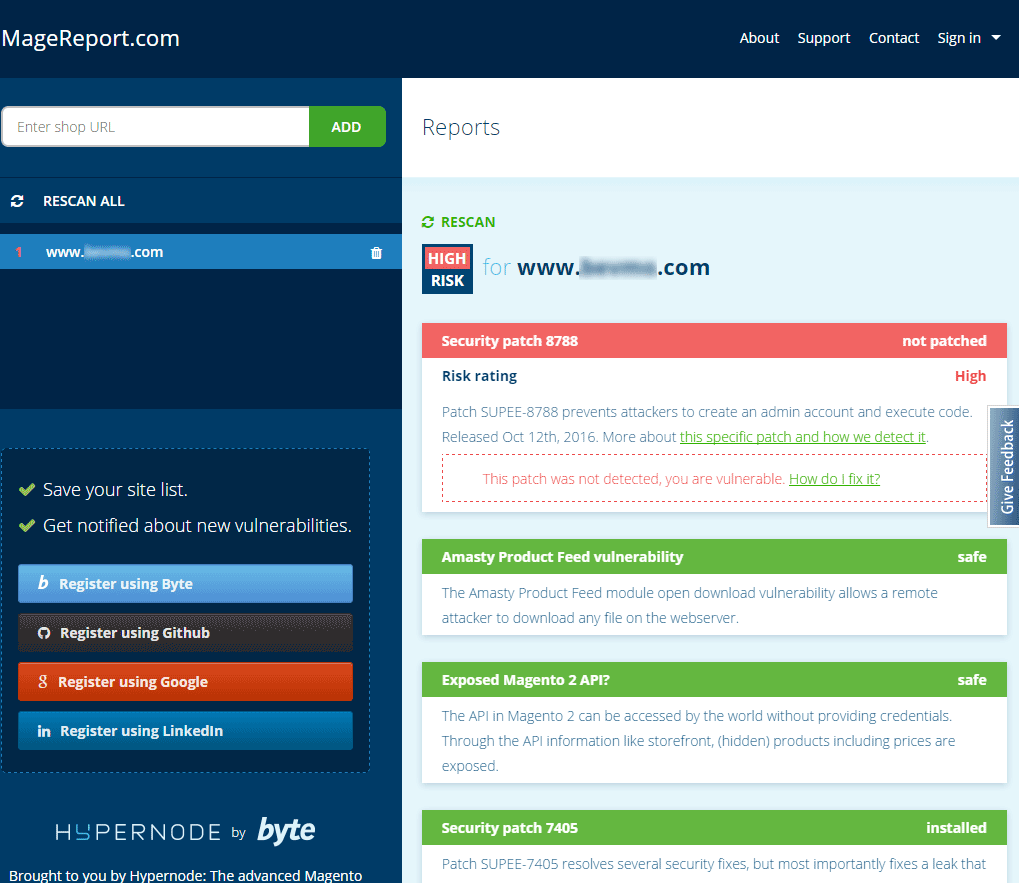
Task: Click the Security patch 8788 header
Action: coord(714,340)
